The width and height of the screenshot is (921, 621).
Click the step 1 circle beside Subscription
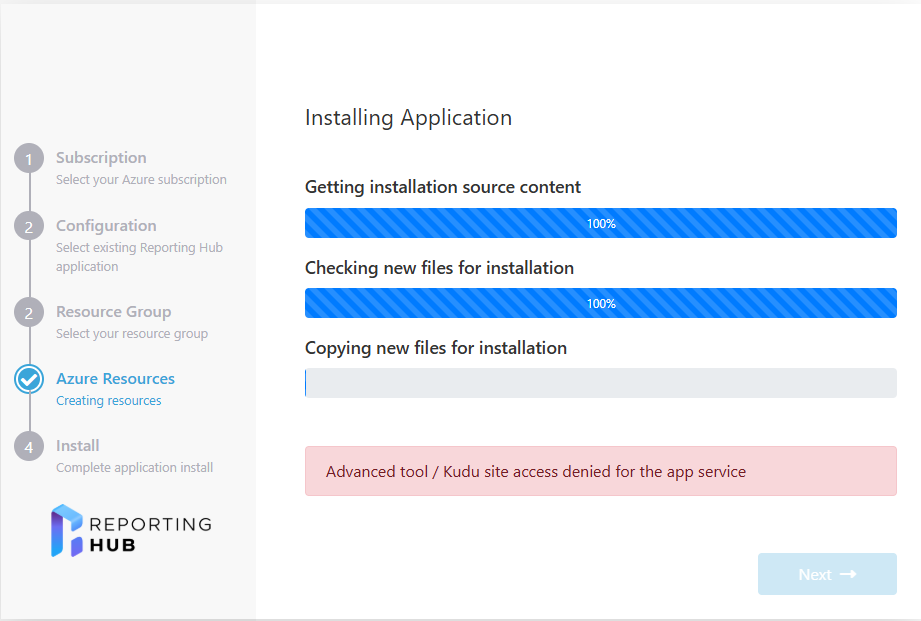click(x=29, y=159)
